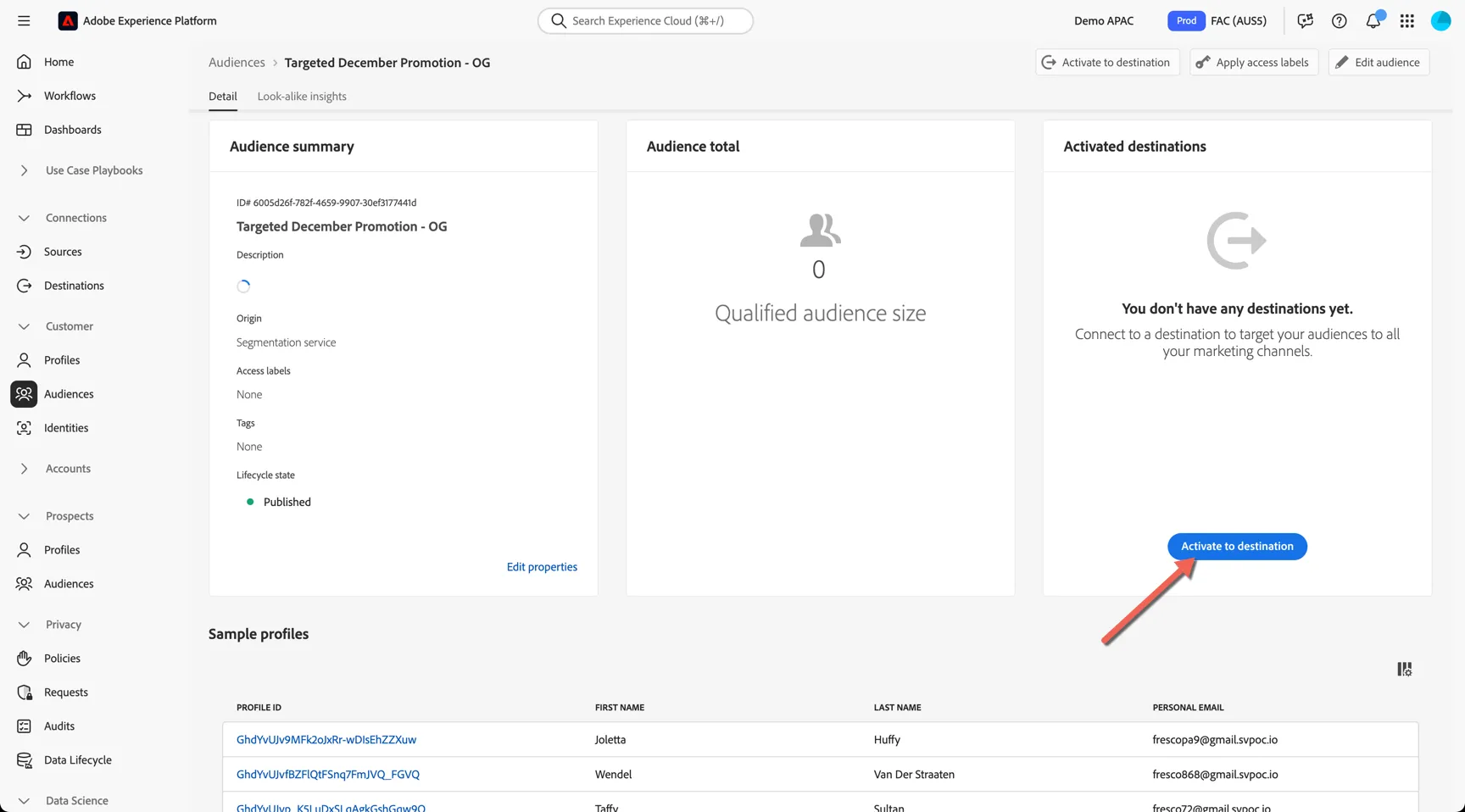Open the hamburger navigation menu
Image resolution: width=1465 pixels, height=812 pixels.
click(x=24, y=20)
